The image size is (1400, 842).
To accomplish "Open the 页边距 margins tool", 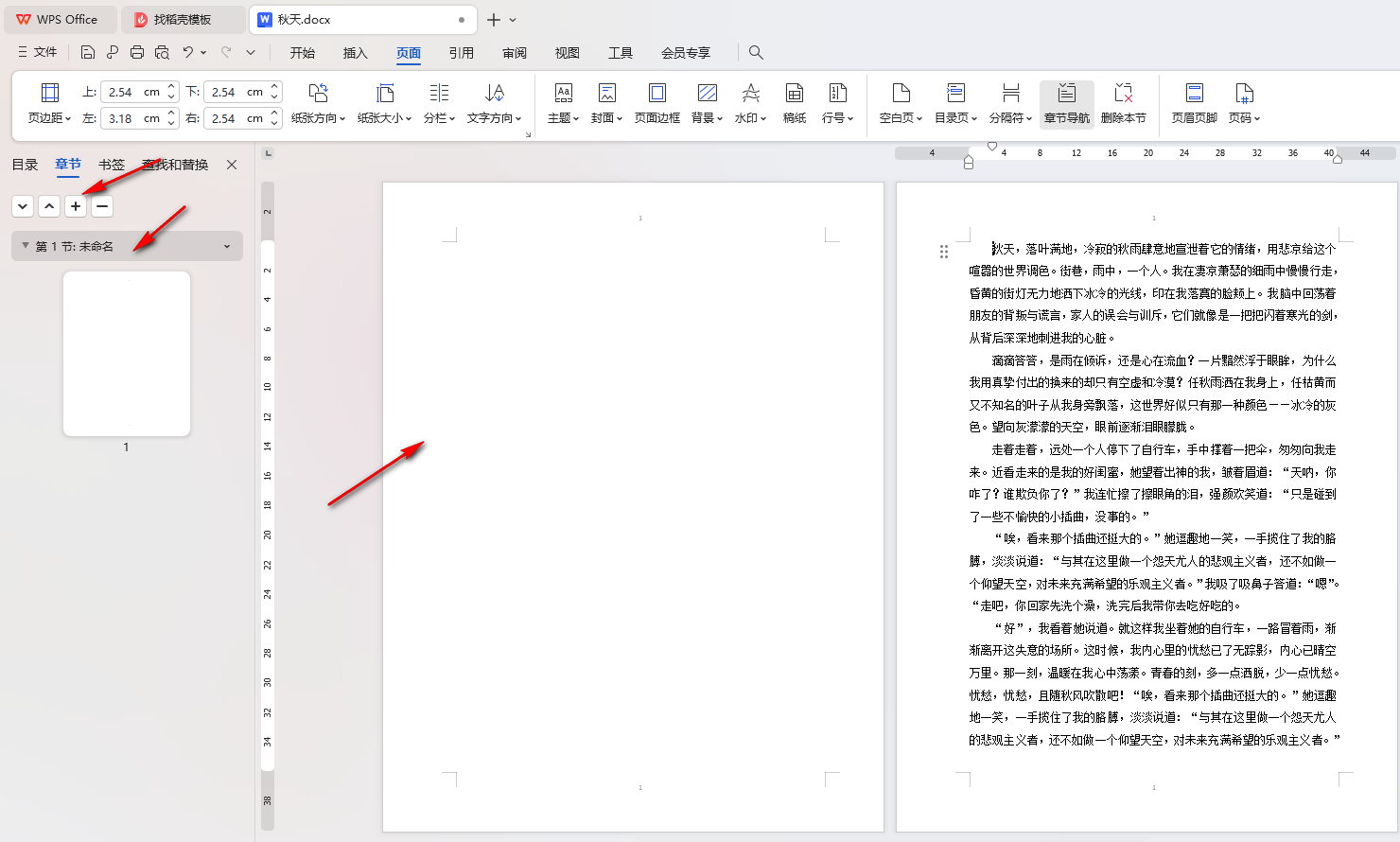I will [49, 103].
